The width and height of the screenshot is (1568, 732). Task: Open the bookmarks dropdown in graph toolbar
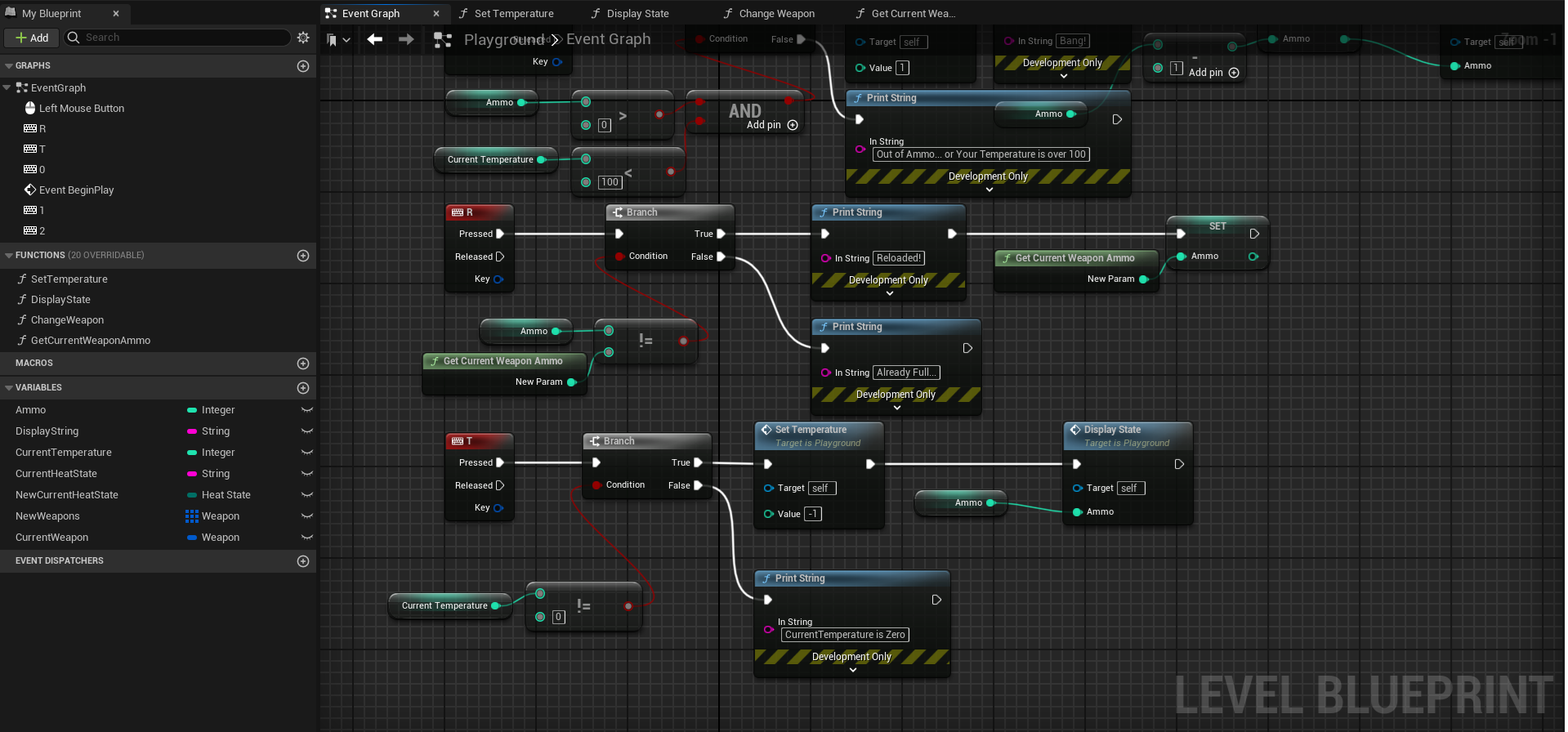pos(337,39)
